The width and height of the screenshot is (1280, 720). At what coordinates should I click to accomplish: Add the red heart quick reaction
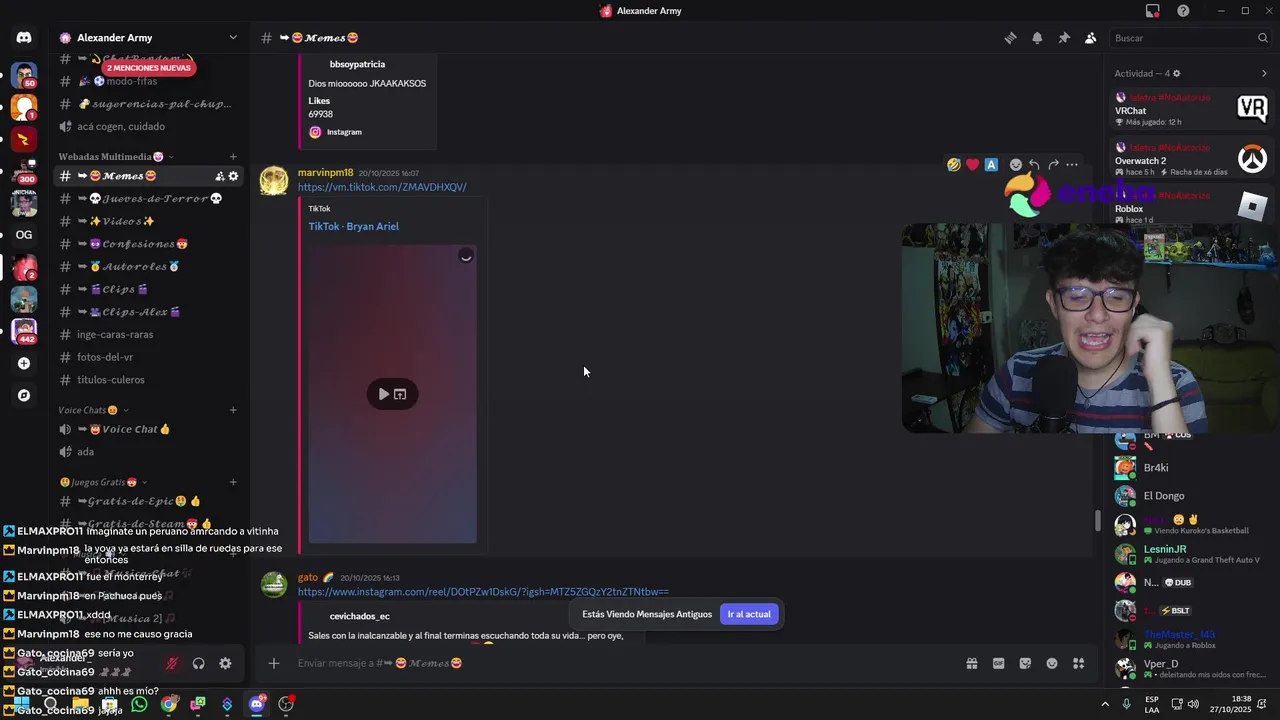point(972,165)
